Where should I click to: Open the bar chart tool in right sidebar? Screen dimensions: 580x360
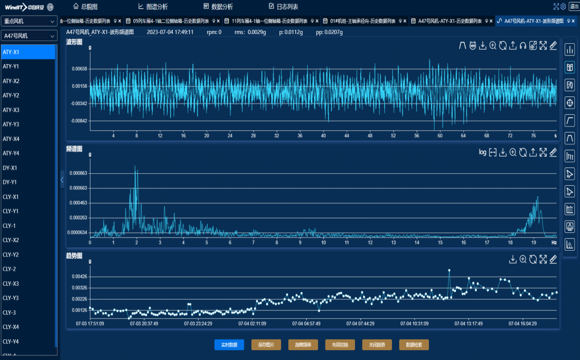tap(570, 50)
